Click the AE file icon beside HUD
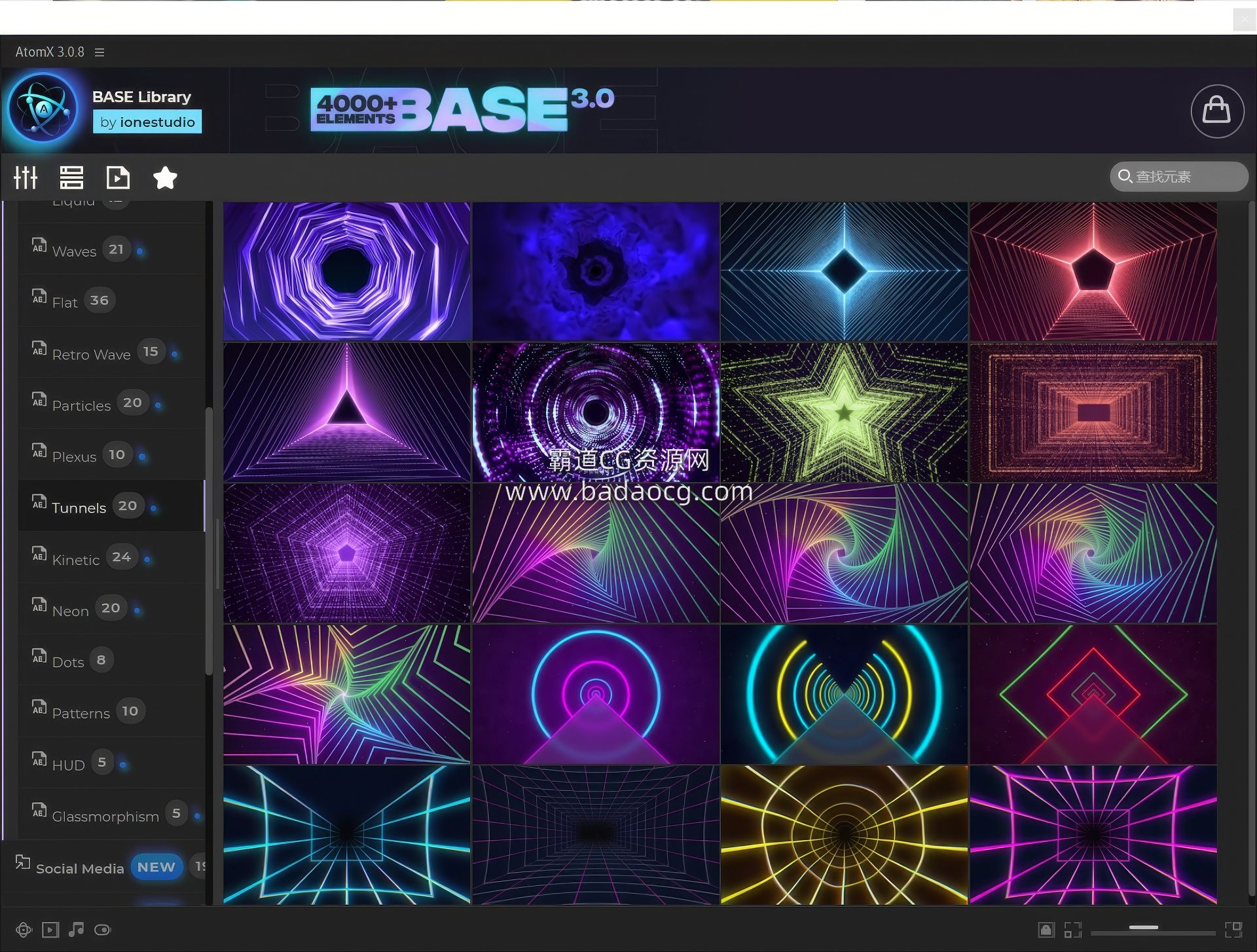The height and width of the screenshot is (952, 1257). tap(39, 758)
